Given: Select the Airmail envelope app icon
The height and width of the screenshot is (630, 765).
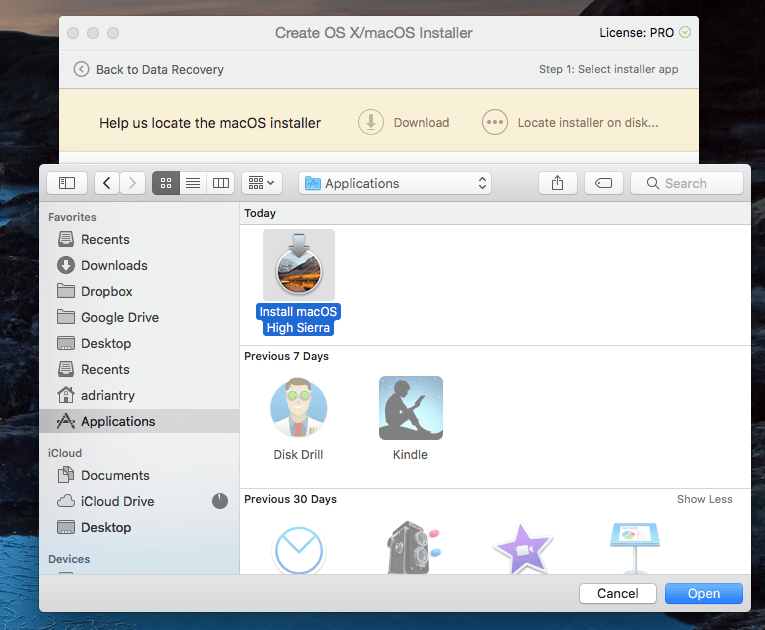Looking at the screenshot, I should tap(299, 549).
